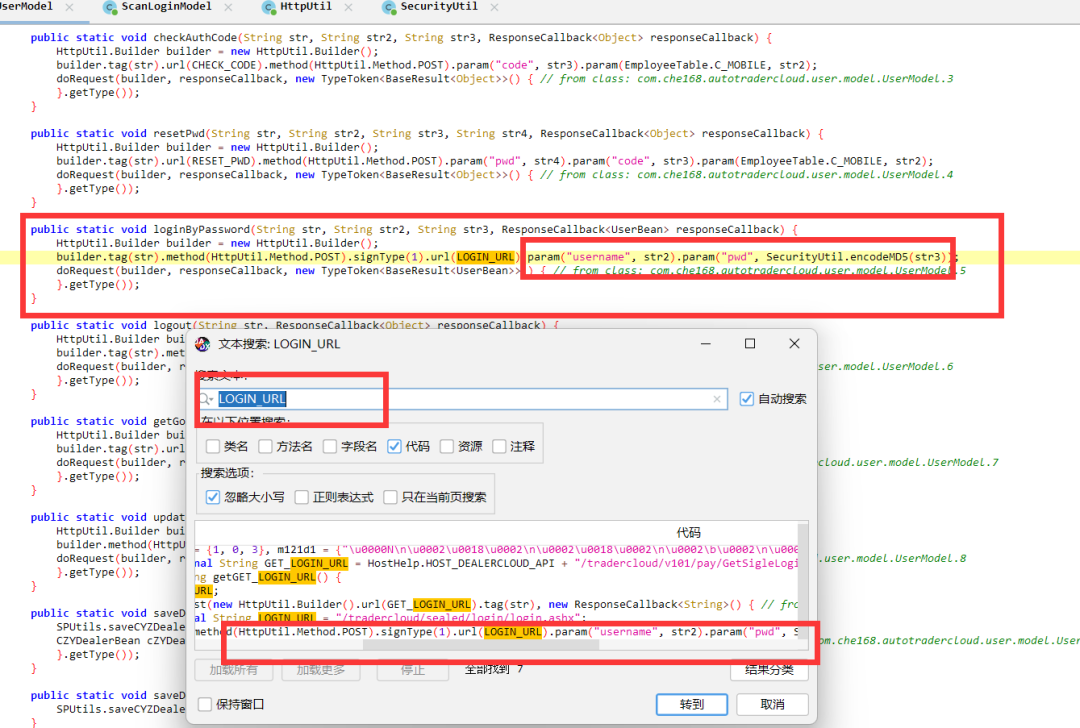Click the ScanLoginModel class icon in tab bar

click(x=109, y=7)
